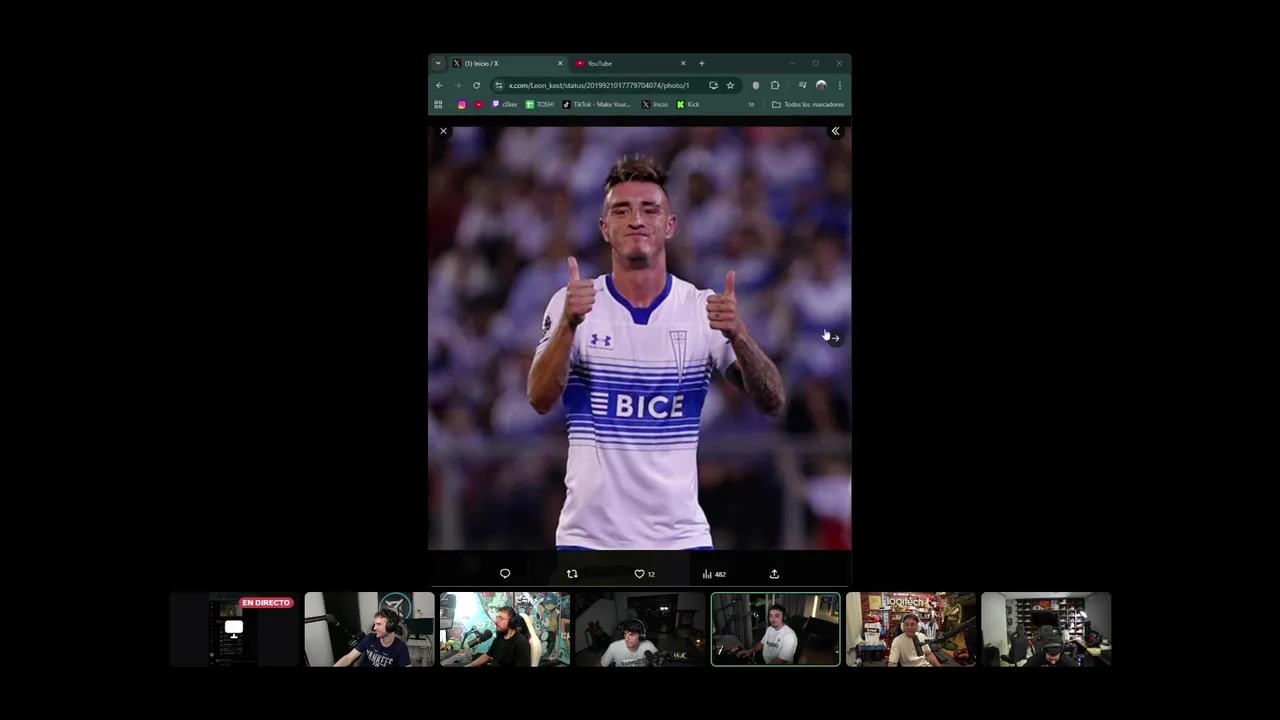Screen dimensions: 1280x720
Task: Click the x.com address bar URL
Action: click(x=598, y=85)
